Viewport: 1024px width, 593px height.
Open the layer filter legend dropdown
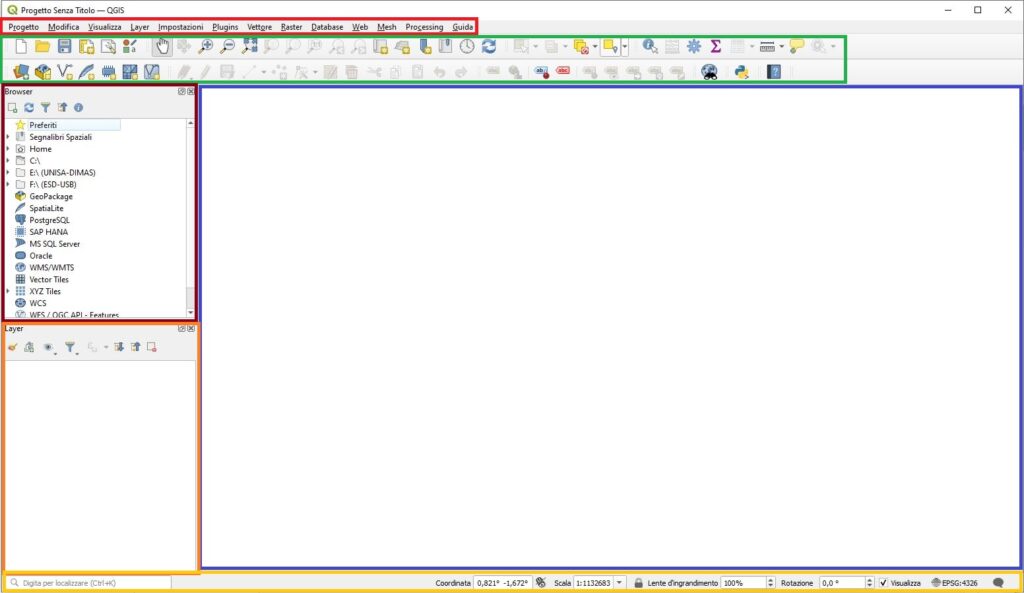pyautogui.click(x=71, y=348)
